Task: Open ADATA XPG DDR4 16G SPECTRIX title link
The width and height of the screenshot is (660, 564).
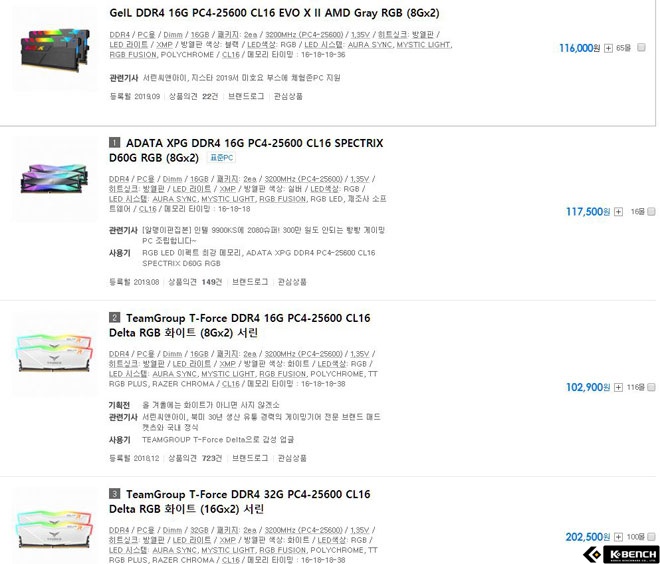Action: [246, 150]
